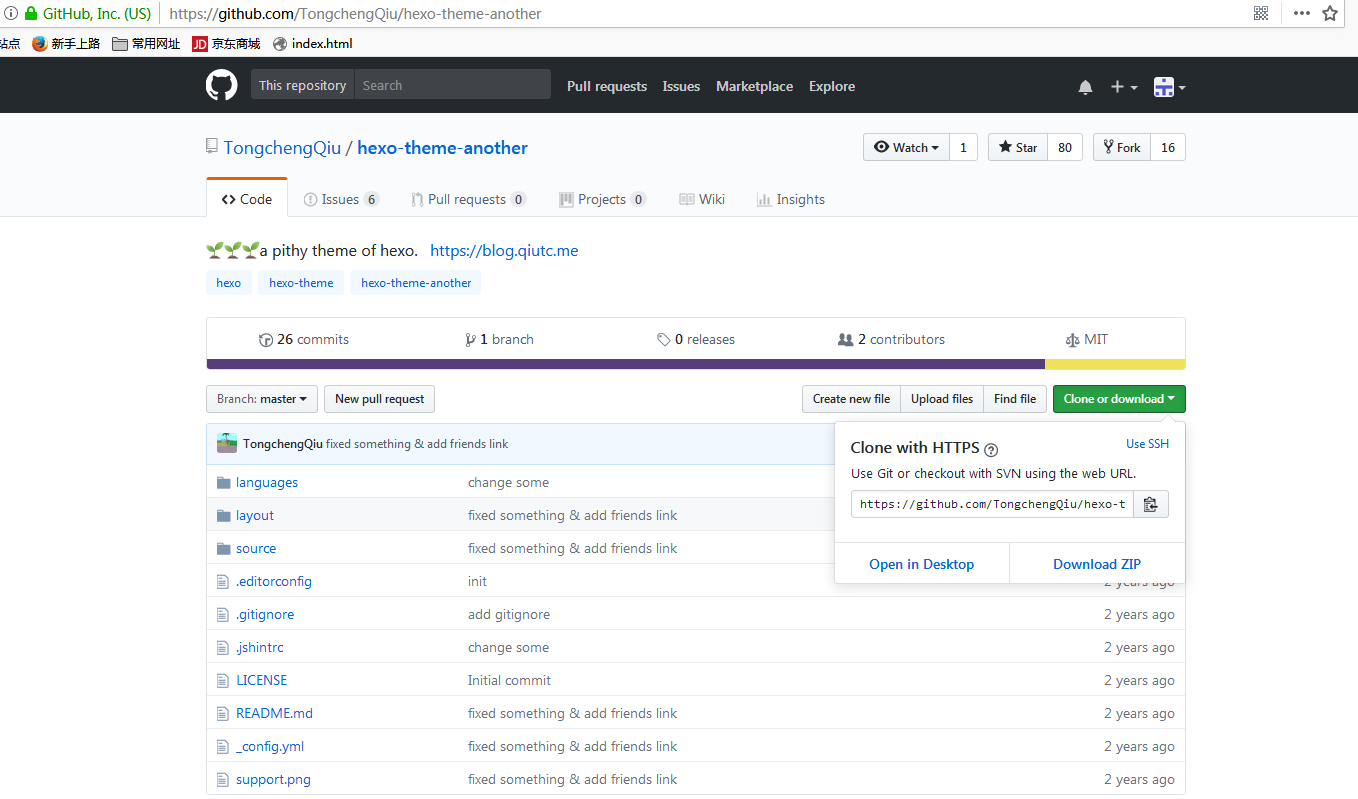View the 16 forks count
This screenshot has width=1358, height=799.
click(1168, 147)
